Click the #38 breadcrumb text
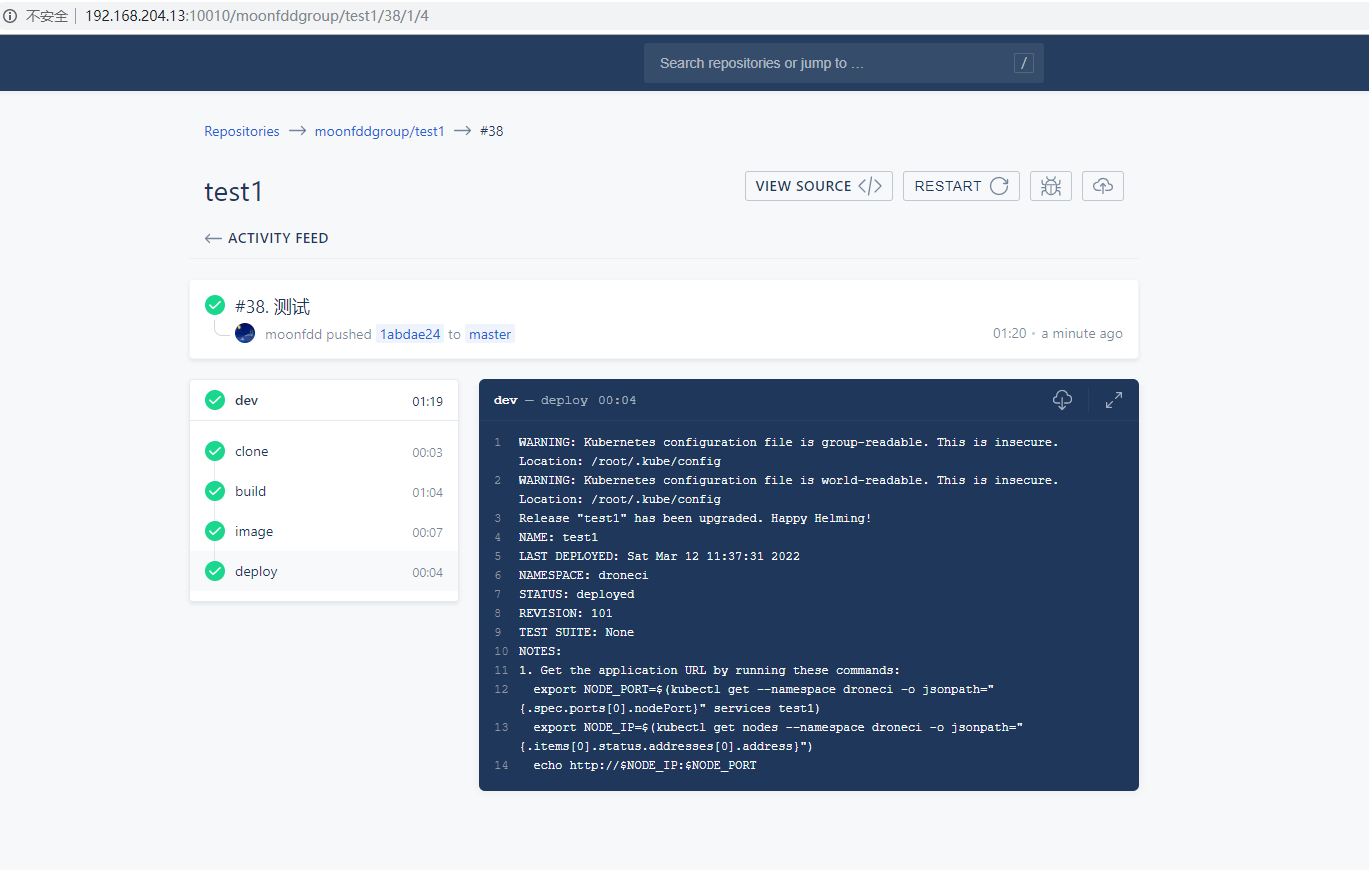Viewport: 1369px width, 870px height. 491,131
